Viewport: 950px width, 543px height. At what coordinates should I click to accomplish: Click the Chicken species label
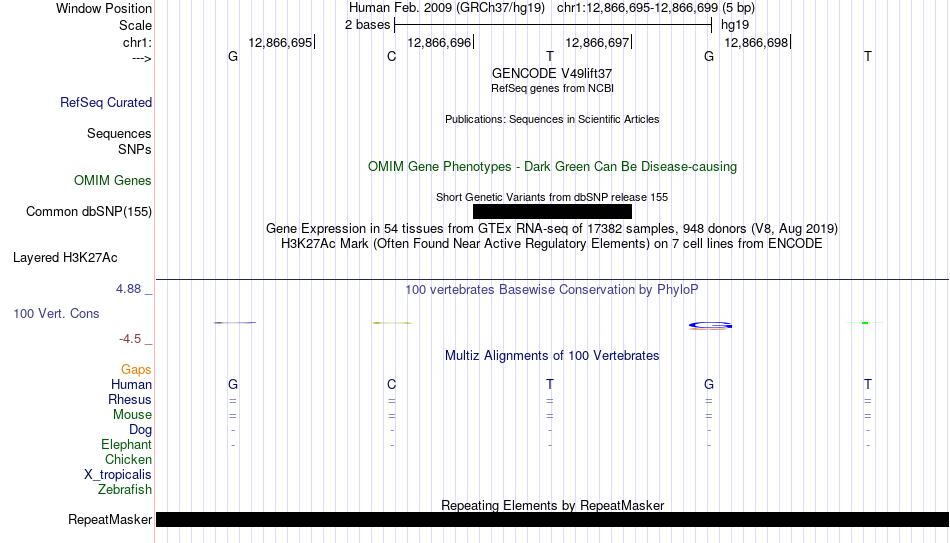point(128,460)
